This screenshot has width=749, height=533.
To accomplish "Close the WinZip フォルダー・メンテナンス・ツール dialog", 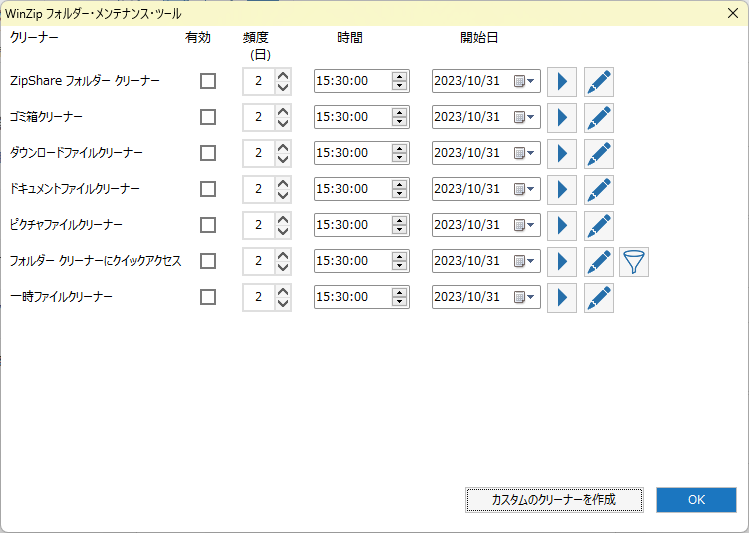I will [x=730, y=13].
